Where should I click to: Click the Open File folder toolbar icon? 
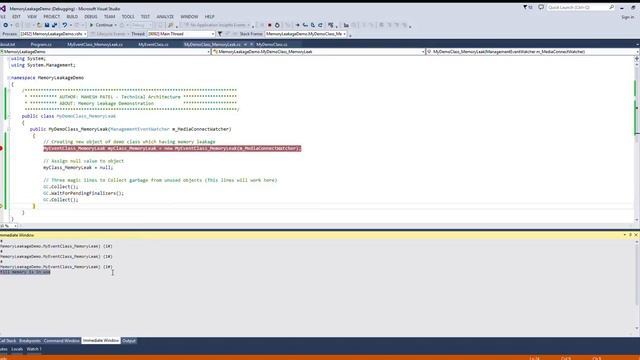click(39, 25)
